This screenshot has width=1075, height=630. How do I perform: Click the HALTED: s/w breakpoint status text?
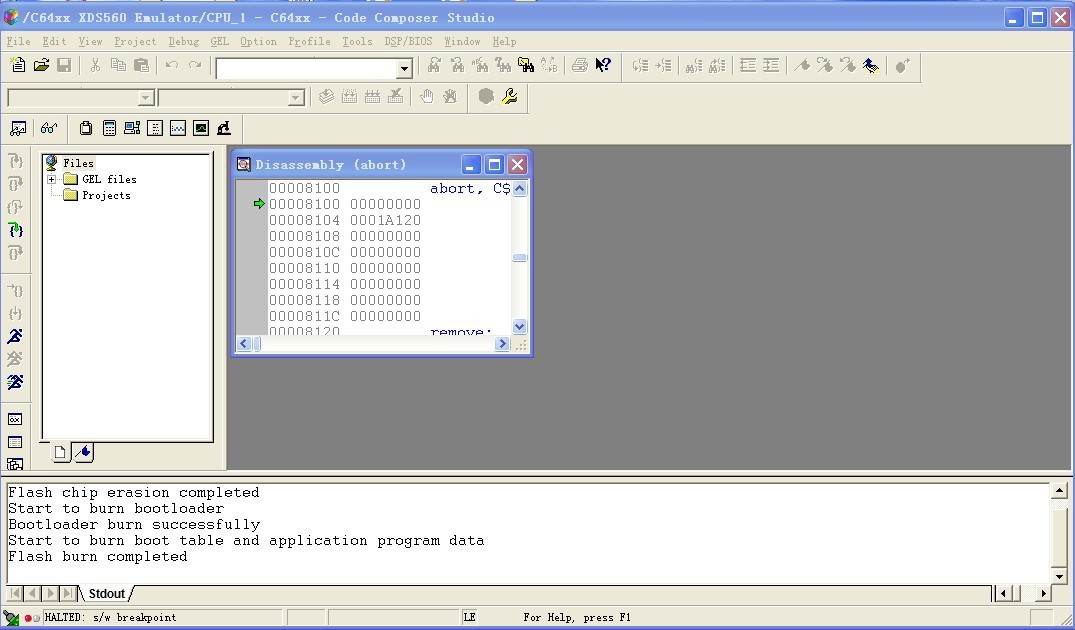pos(110,618)
